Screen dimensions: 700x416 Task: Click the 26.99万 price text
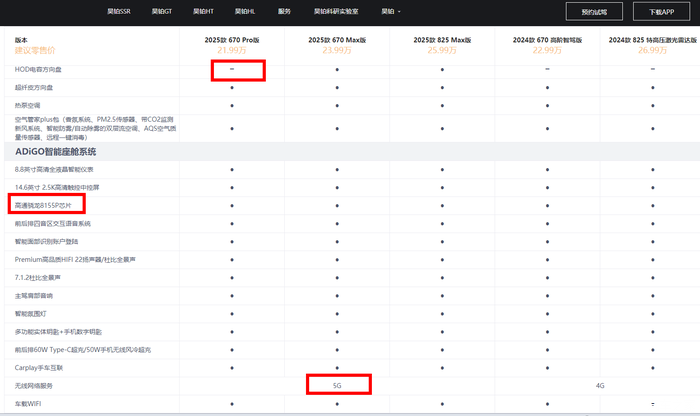coord(652,49)
